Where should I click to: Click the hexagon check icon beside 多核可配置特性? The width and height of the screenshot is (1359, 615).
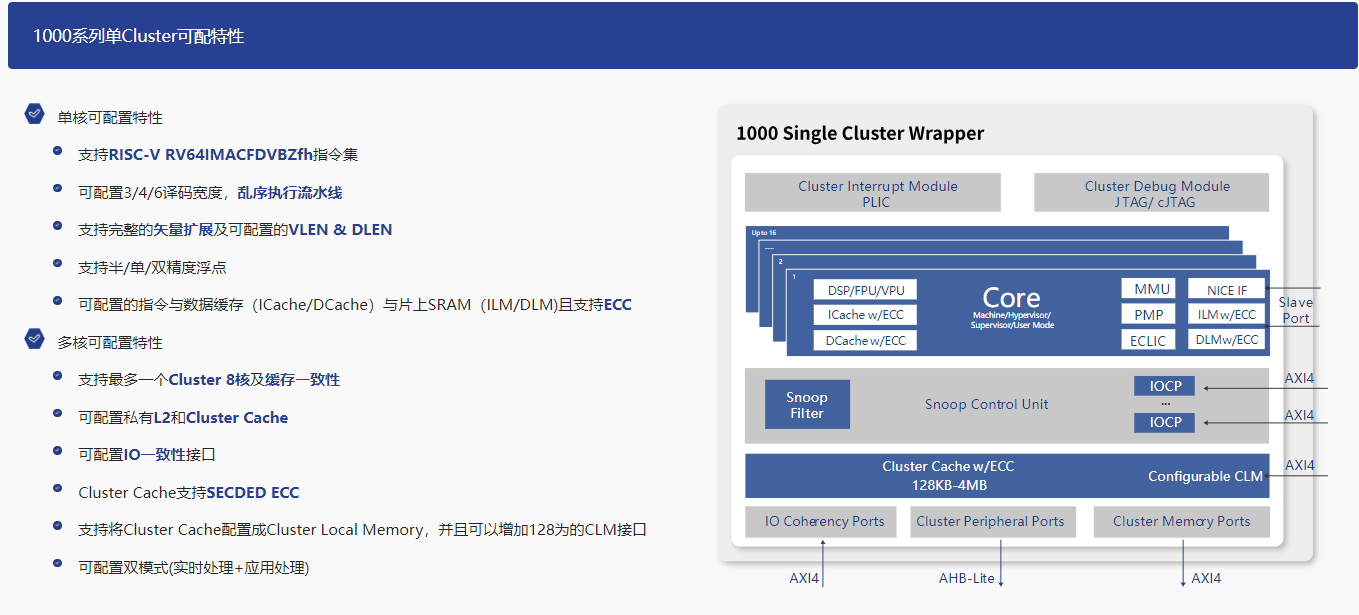pos(35,340)
